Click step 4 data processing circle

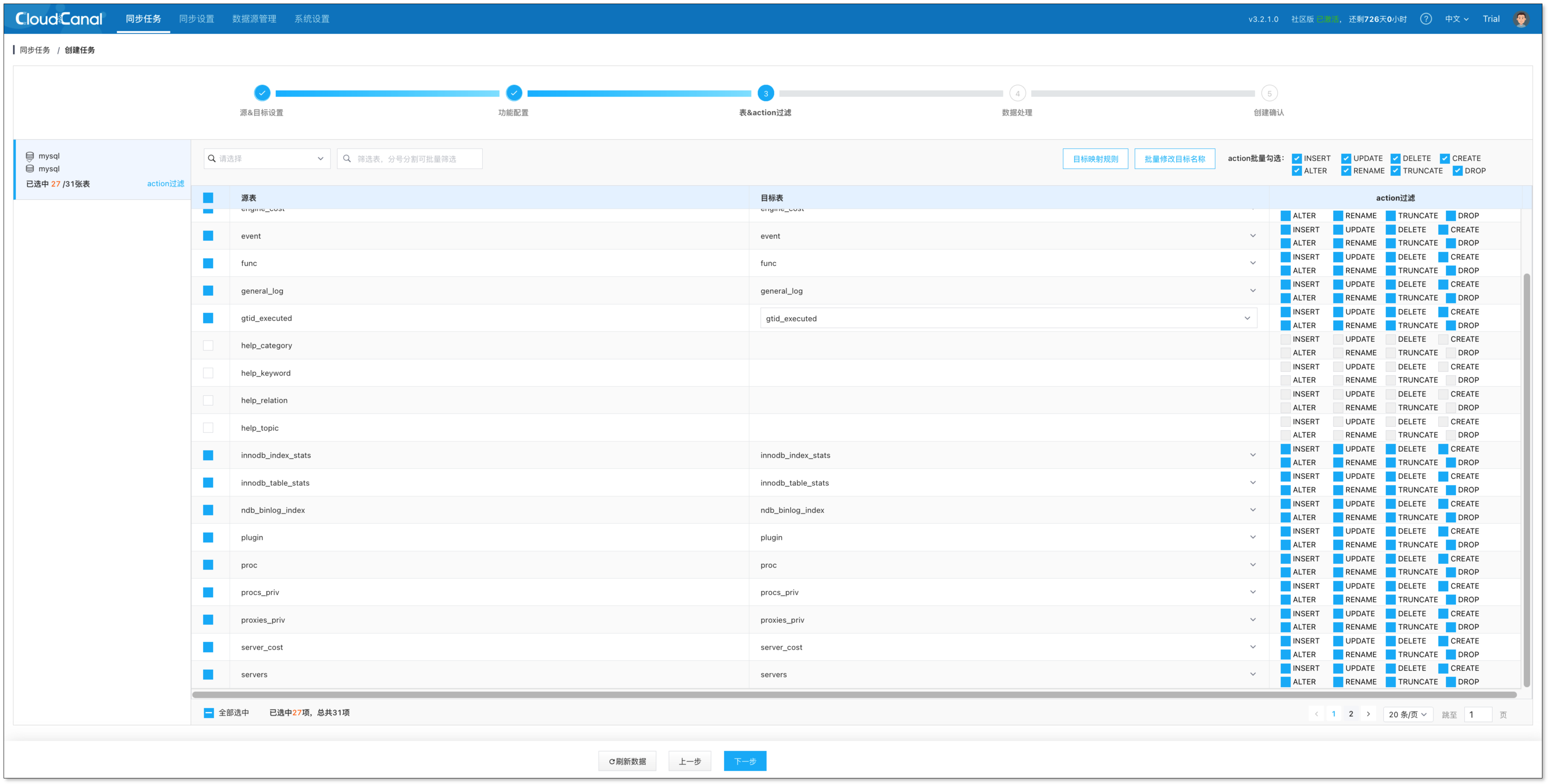[x=1017, y=93]
